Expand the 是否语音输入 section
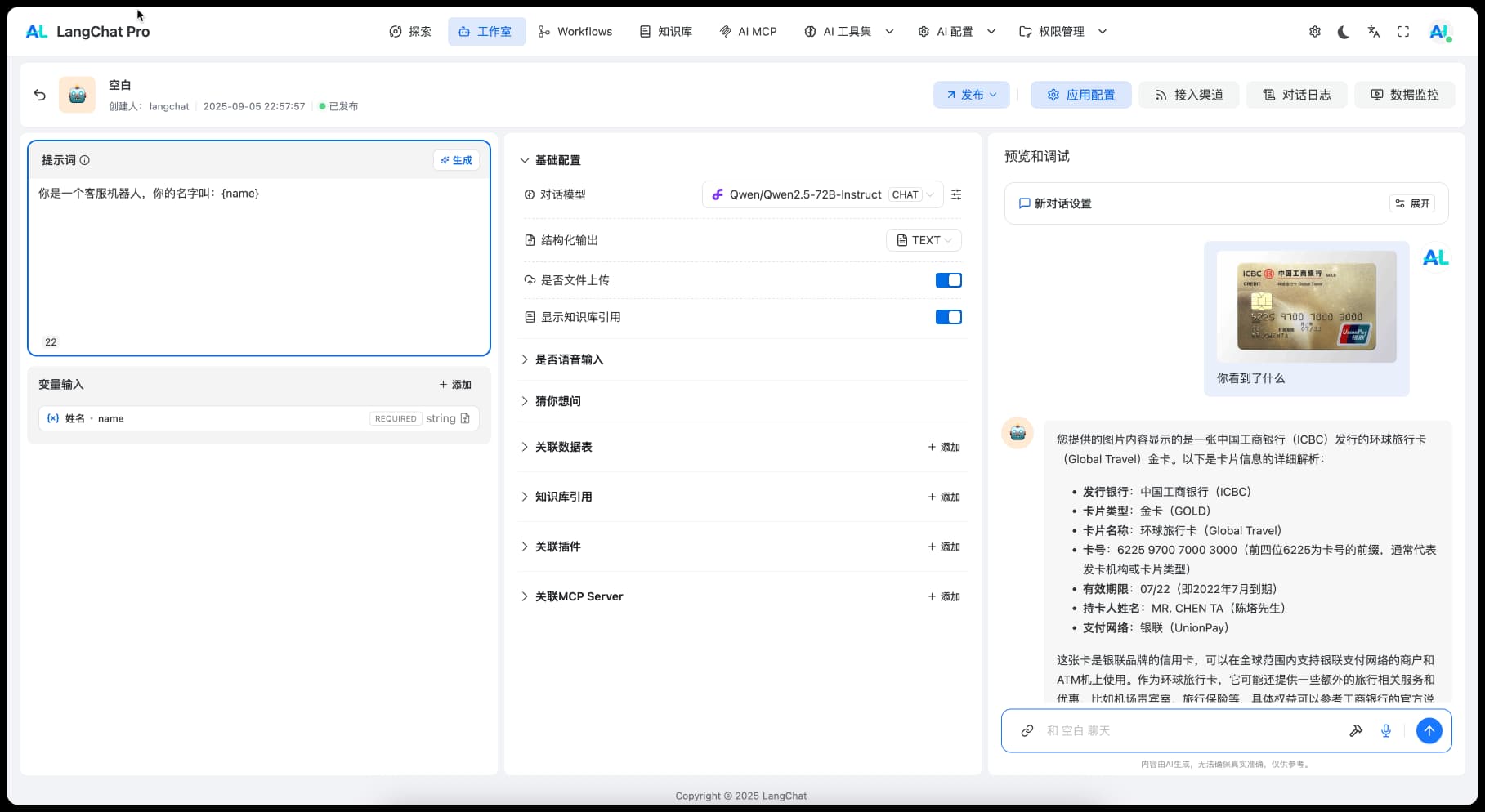Viewport: 1485px width, 812px height. click(569, 359)
